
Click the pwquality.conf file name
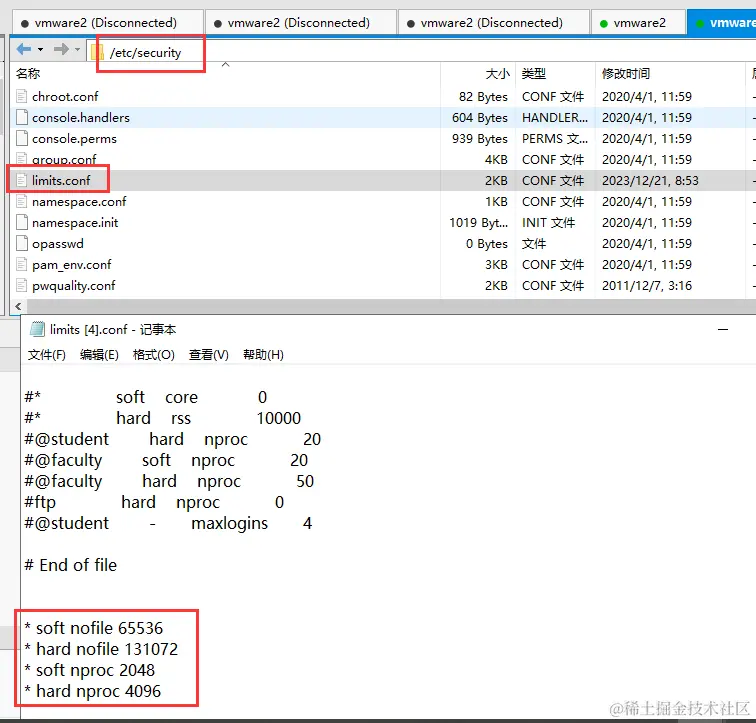pyautogui.click(x=74, y=286)
